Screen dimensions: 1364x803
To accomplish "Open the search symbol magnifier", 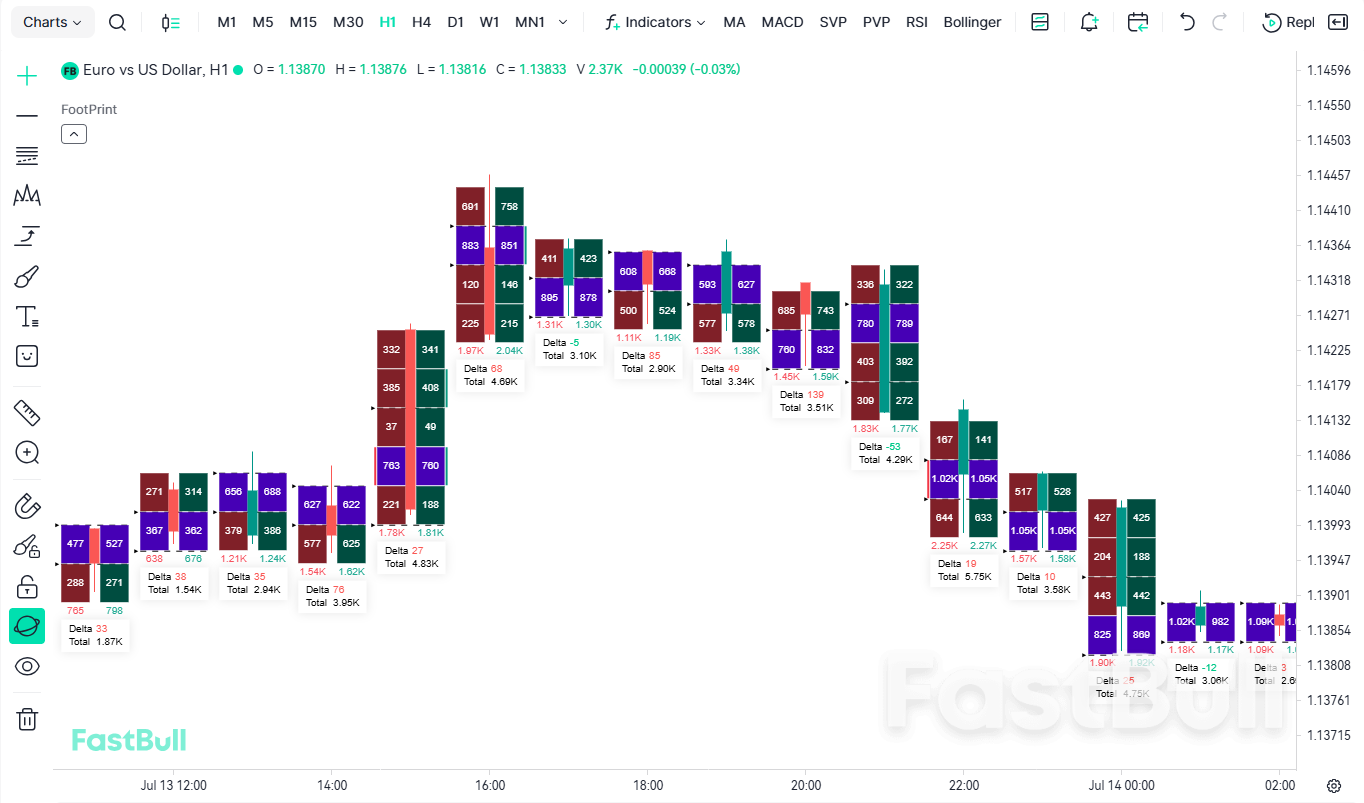I will 117,22.
